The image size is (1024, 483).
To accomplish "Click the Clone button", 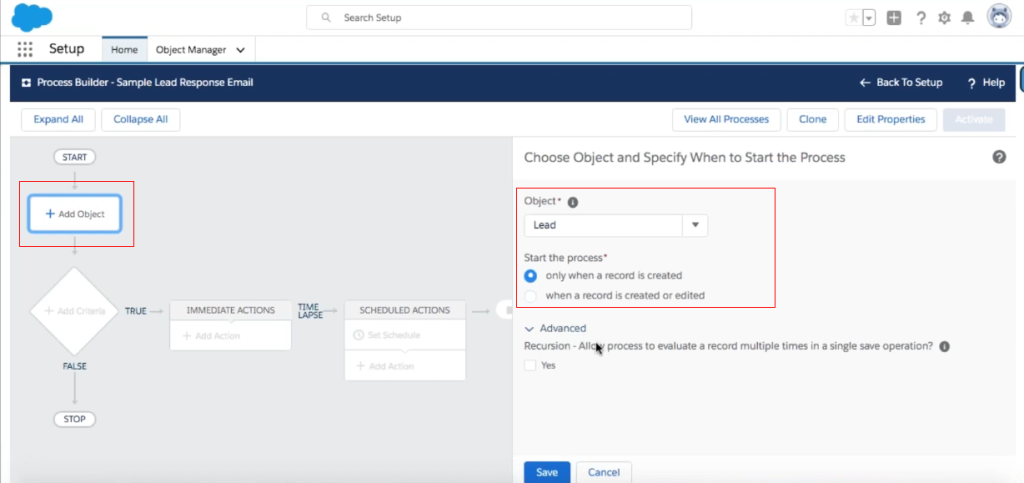I will (812, 119).
